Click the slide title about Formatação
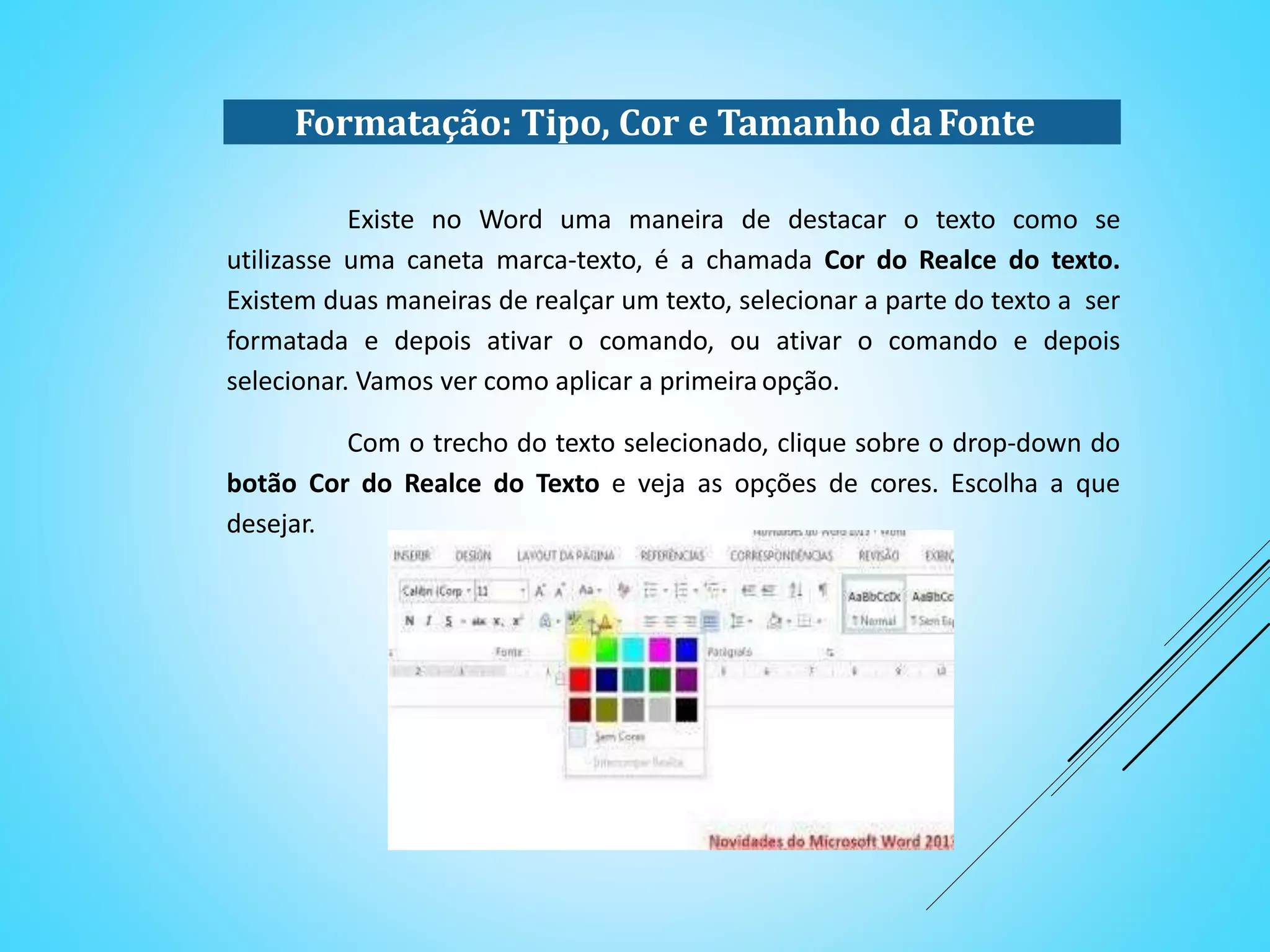1270x952 pixels. coord(665,122)
